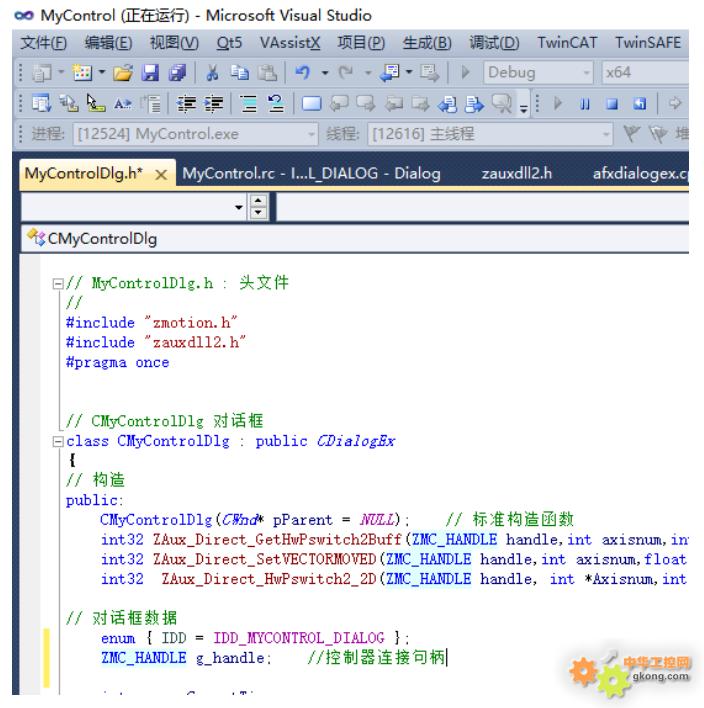
Task: Stop debugging with the square icon
Action: 612,104
